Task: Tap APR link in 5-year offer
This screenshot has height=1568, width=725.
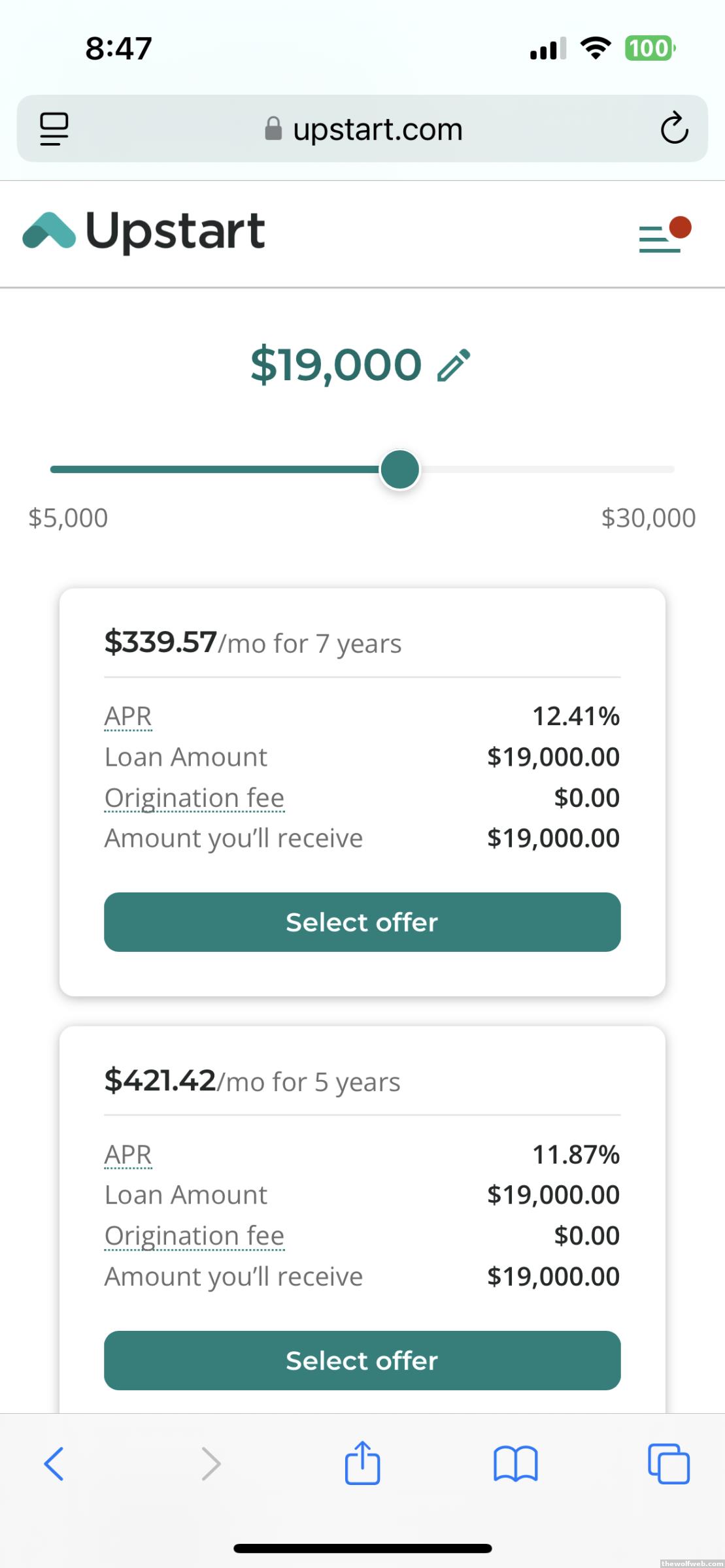Action: 128,1154
